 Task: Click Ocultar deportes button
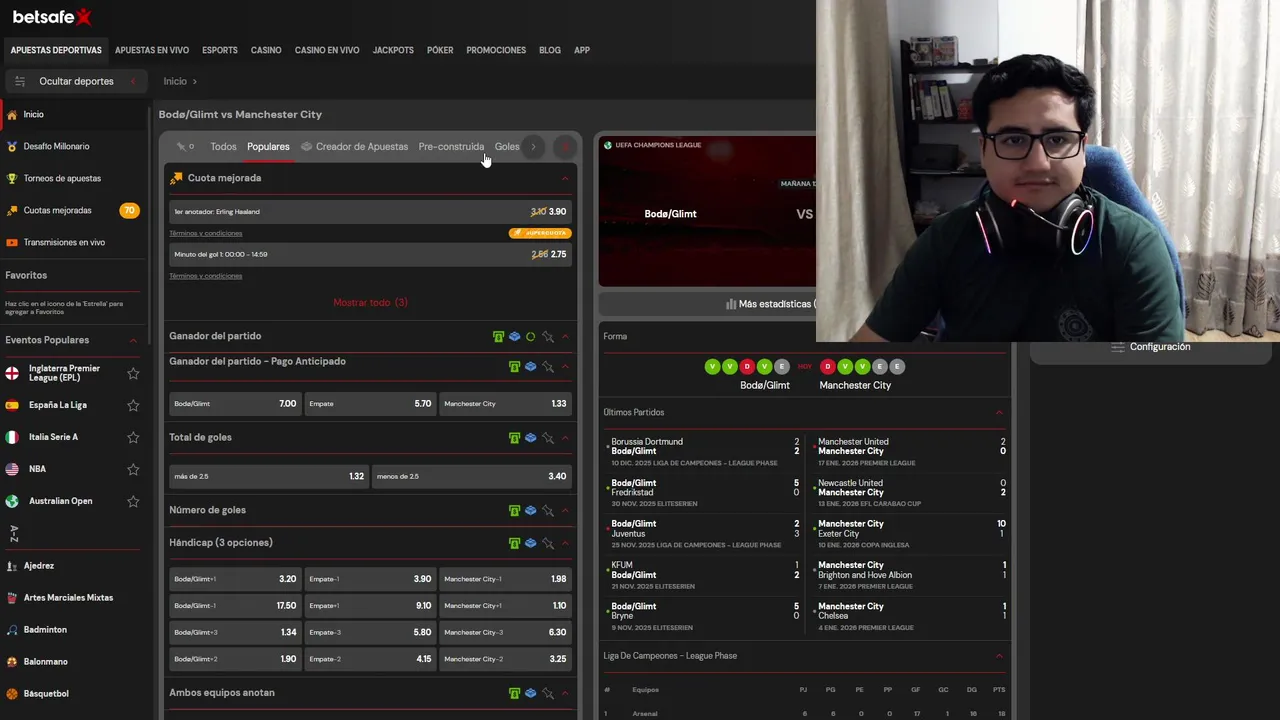tap(76, 82)
